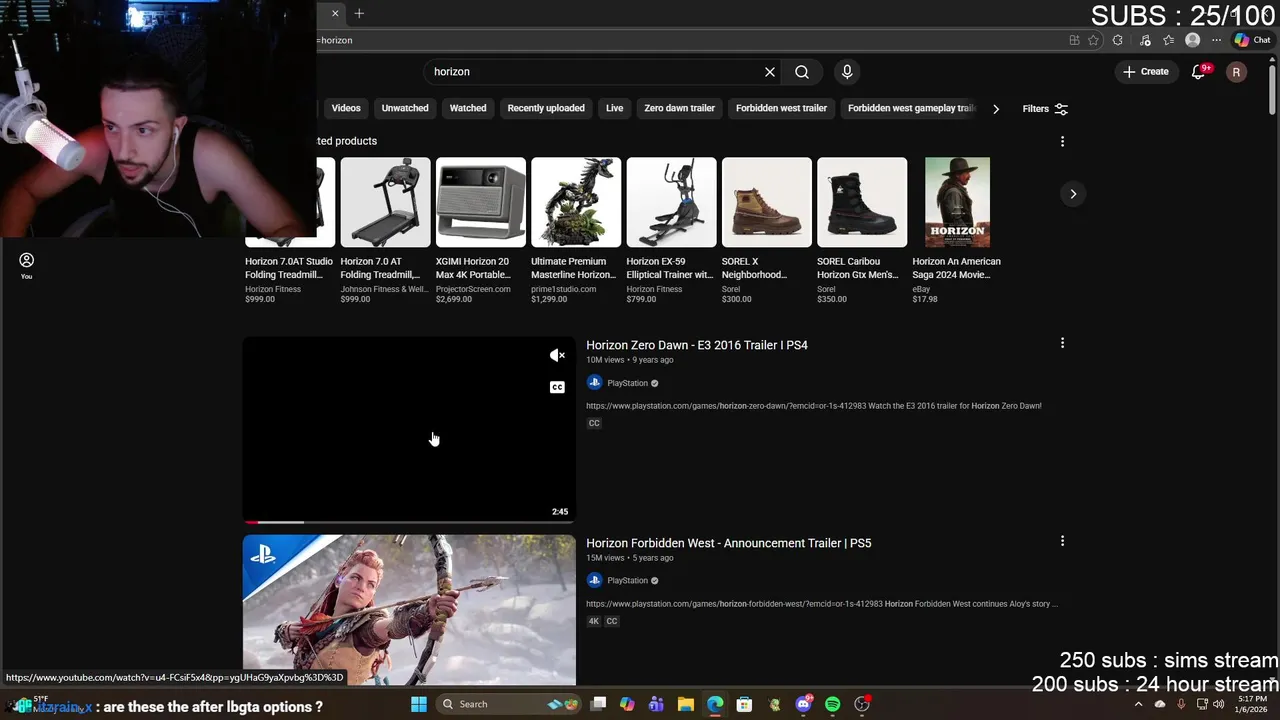This screenshot has height=720, width=1280.
Task: Open Horizon Zero Dawn E3 2016 Trailer title
Action: click(697, 345)
